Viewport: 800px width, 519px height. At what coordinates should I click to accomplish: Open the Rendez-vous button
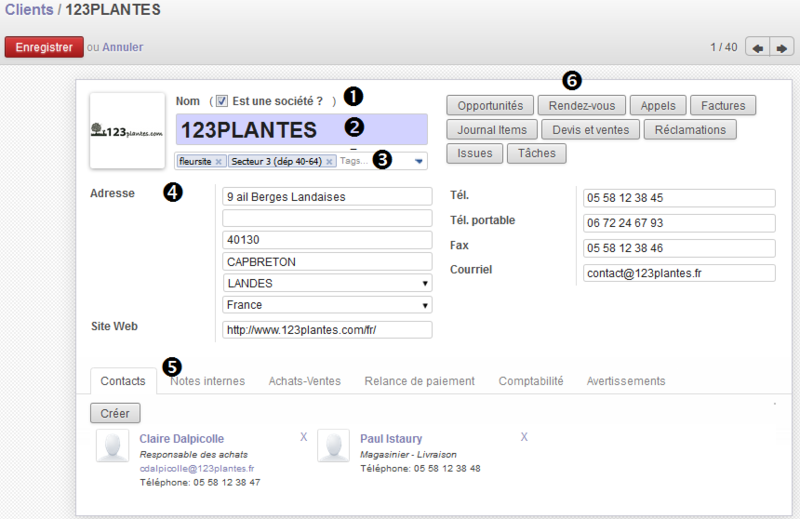point(582,106)
